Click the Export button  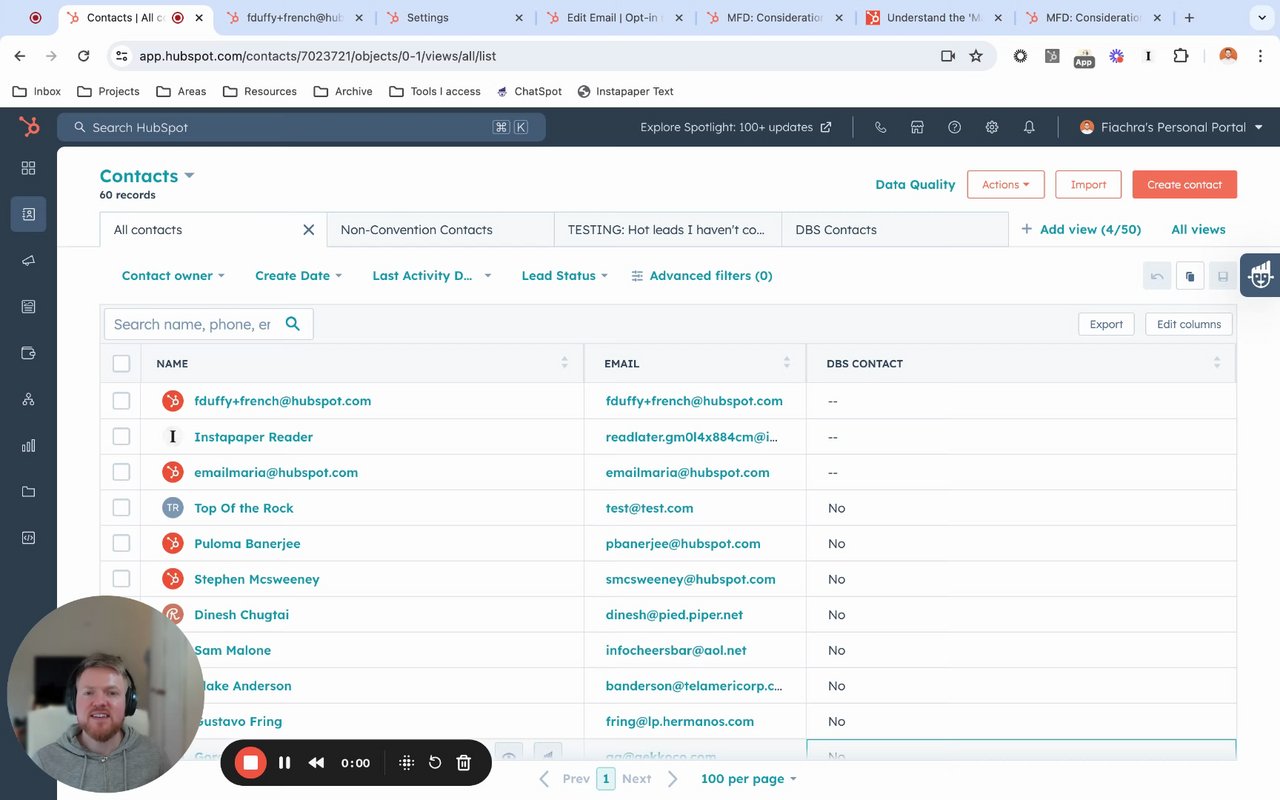coord(1106,324)
